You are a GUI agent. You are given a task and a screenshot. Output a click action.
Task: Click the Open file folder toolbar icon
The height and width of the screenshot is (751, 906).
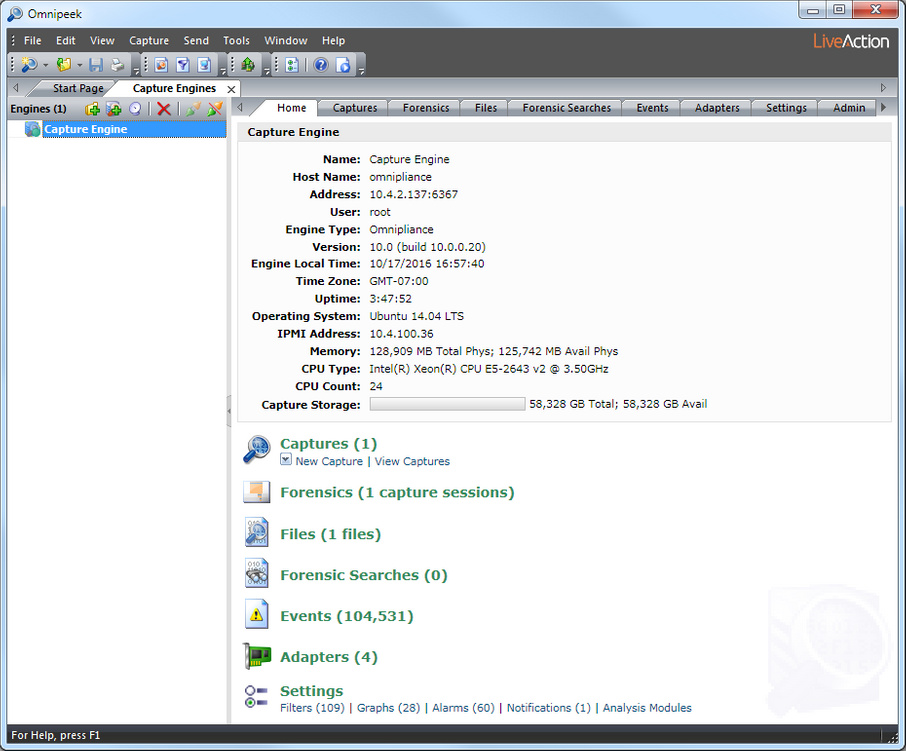(64, 65)
